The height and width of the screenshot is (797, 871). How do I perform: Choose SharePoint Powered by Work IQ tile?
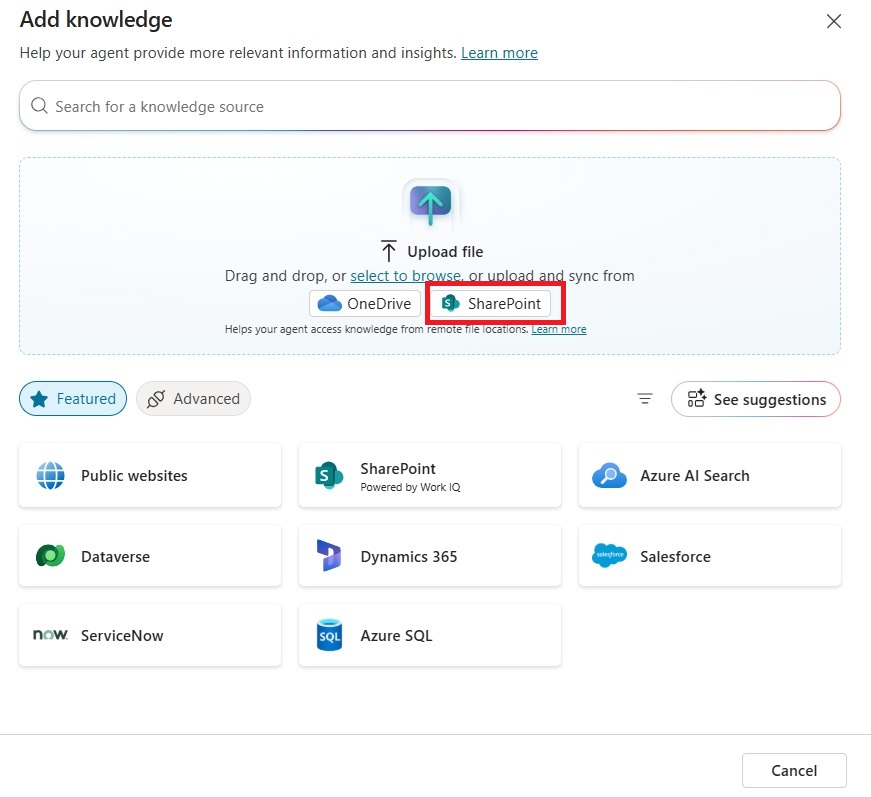429,476
